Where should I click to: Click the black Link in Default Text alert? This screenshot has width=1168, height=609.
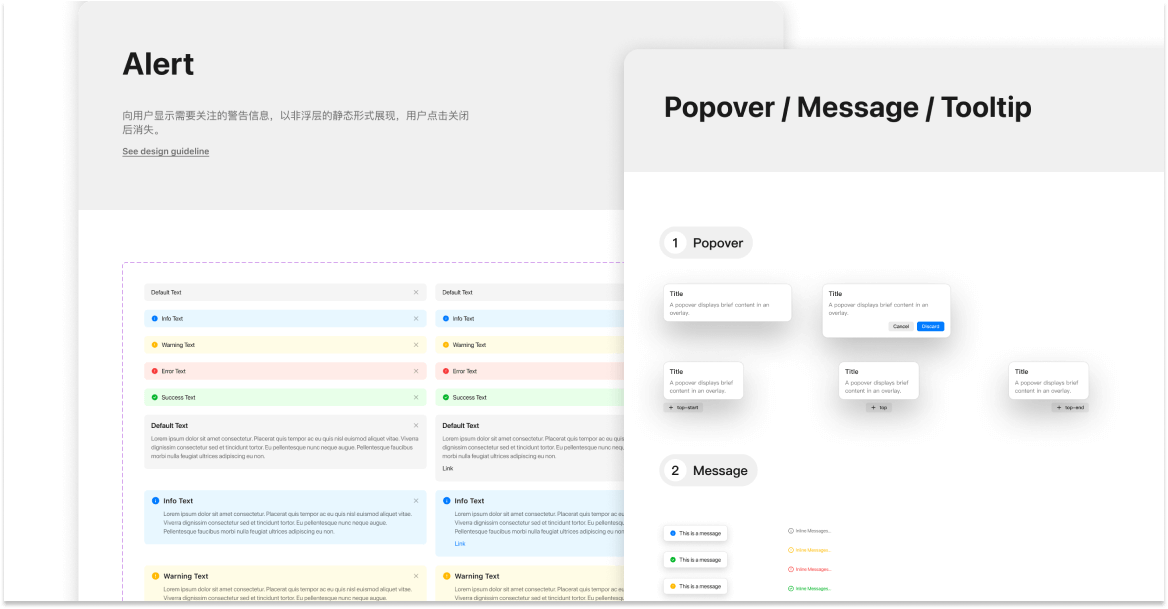coord(448,468)
